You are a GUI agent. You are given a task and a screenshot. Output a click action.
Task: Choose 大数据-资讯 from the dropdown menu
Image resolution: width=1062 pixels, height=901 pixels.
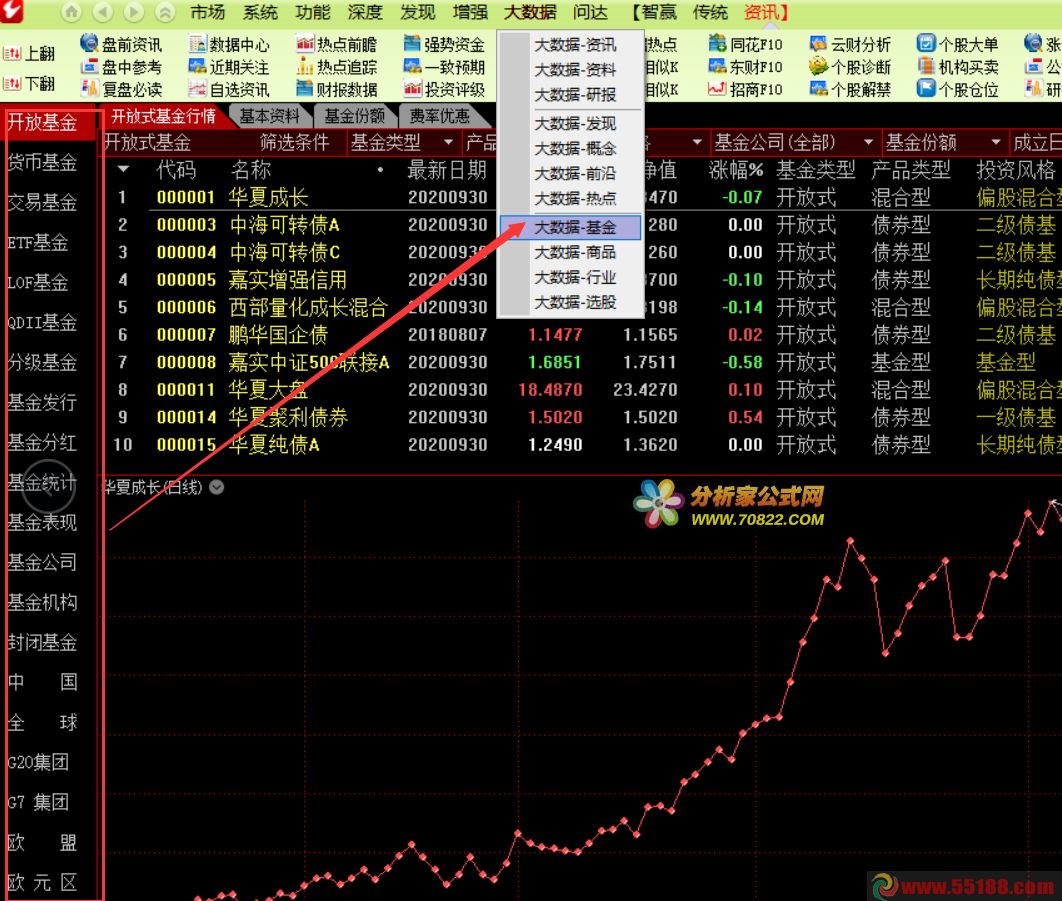570,45
